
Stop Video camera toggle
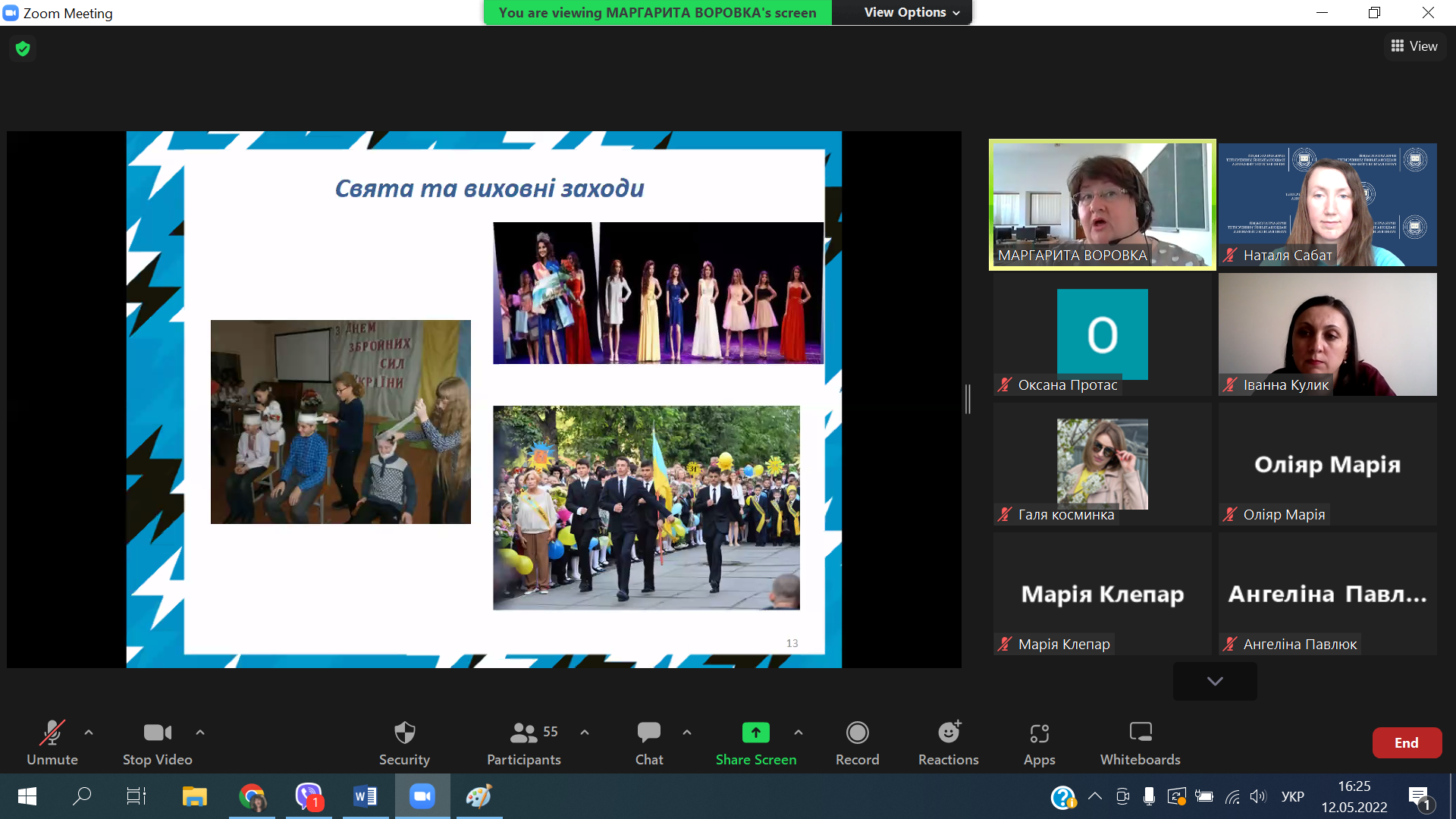click(157, 742)
